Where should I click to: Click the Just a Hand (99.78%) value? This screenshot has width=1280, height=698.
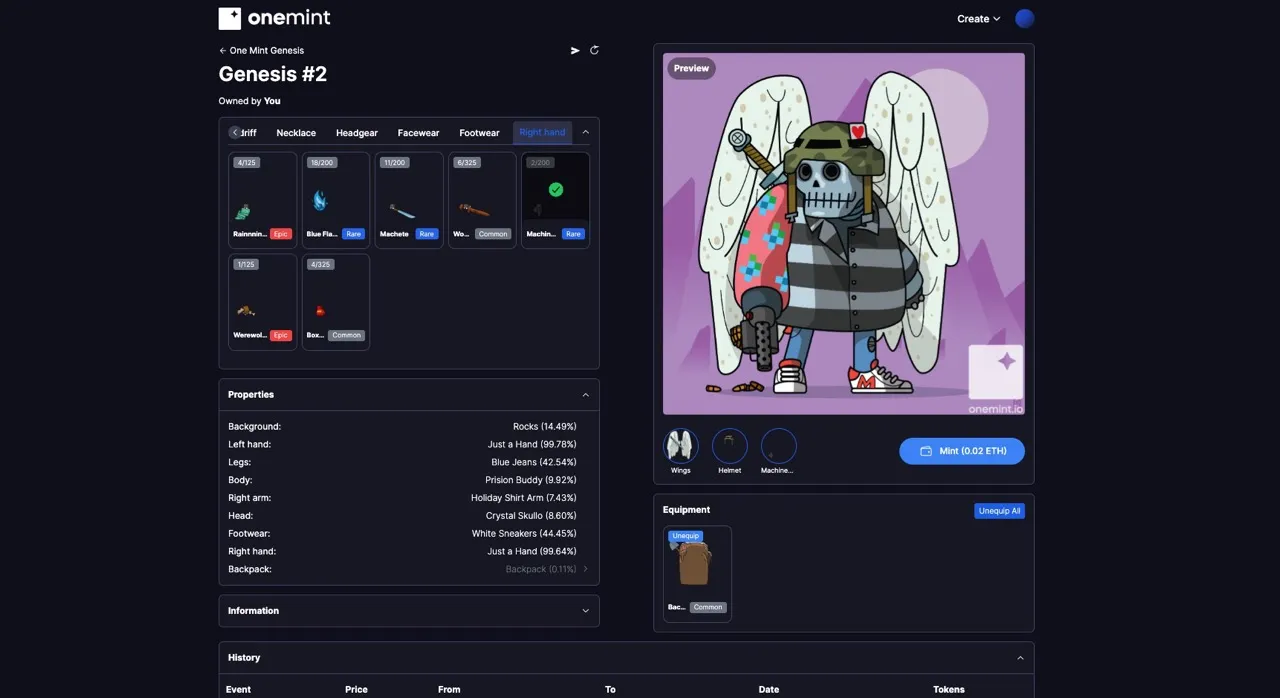[532, 445]
